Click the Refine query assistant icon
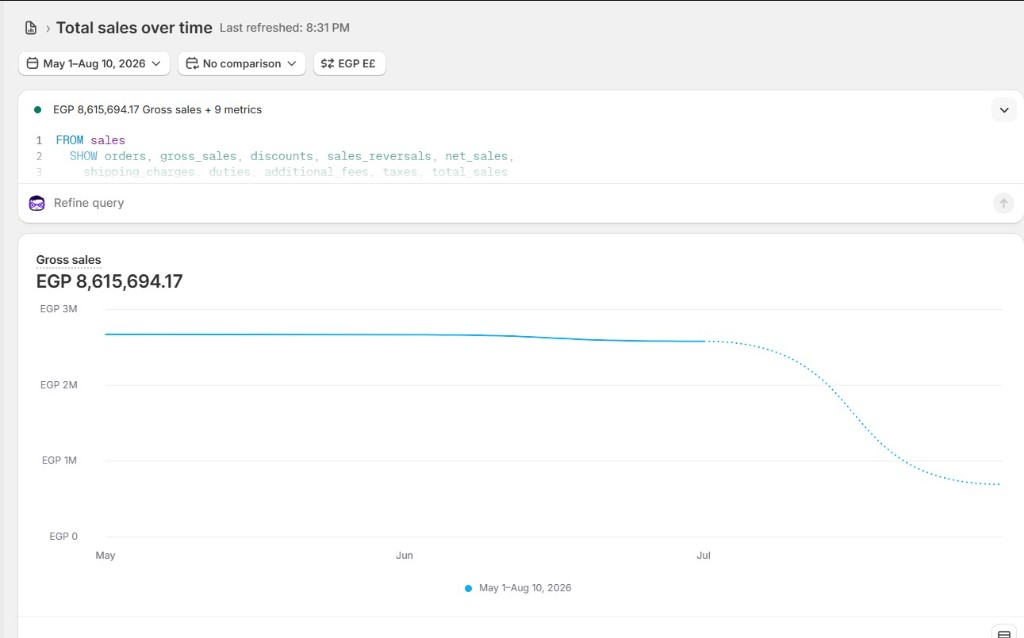Screen dimensions: 1024x638 click(37, 203)
